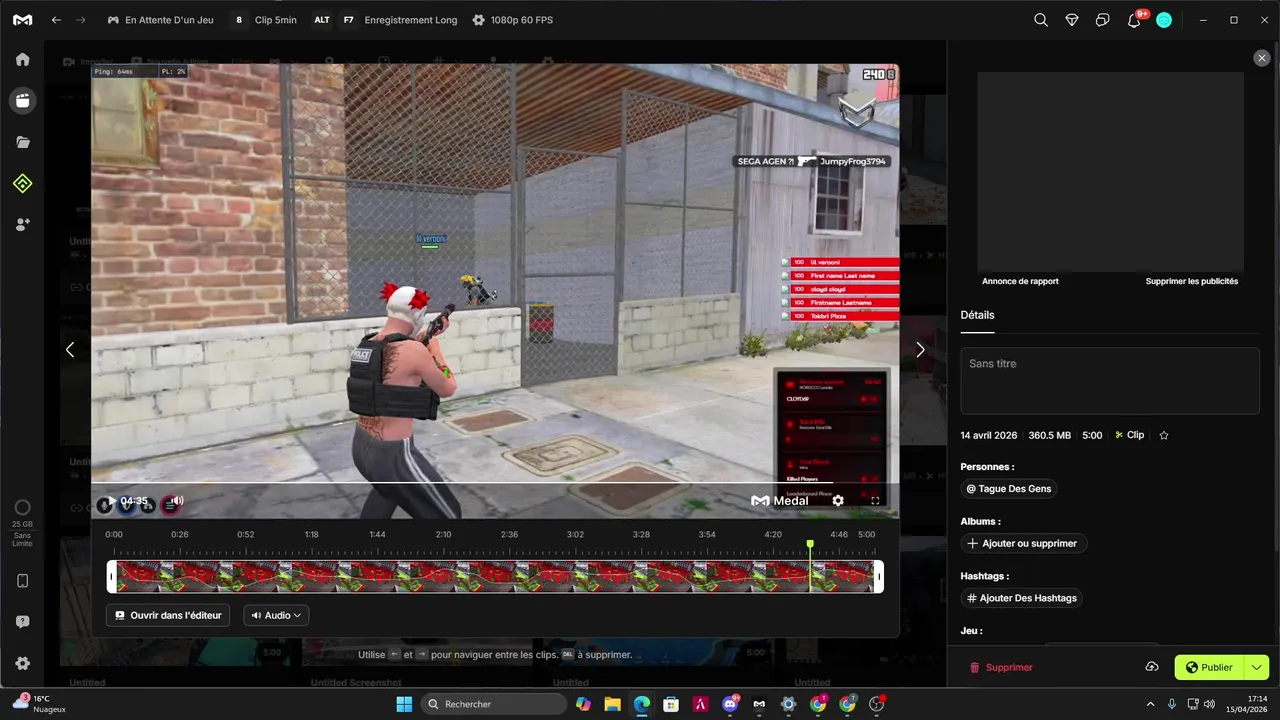Toggle the video volume speaker icon
The width and height of the screenshot is (1280, 720).
click(x=177, y=501)
